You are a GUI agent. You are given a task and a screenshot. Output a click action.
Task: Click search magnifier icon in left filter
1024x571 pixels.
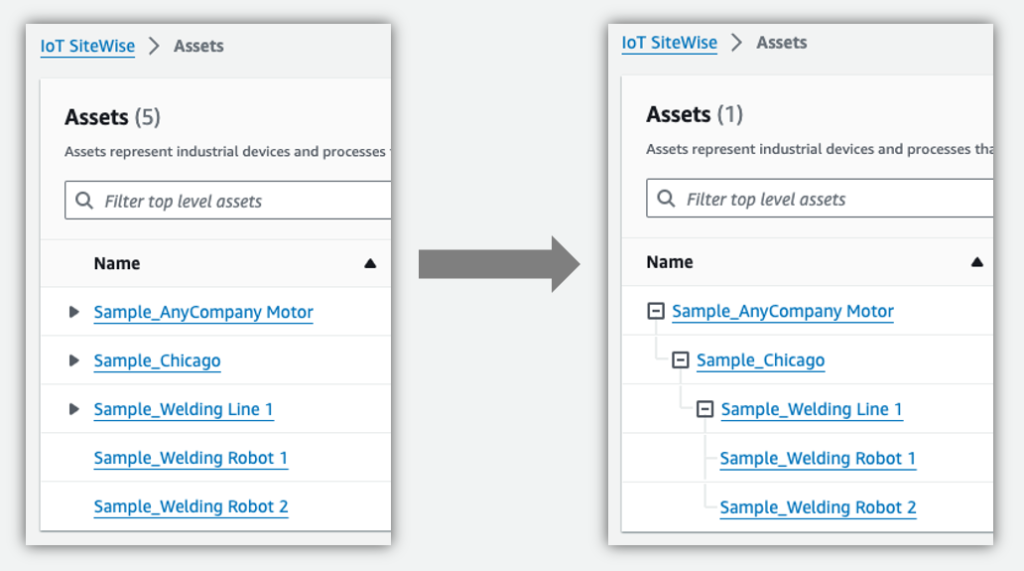click(84, 200)
